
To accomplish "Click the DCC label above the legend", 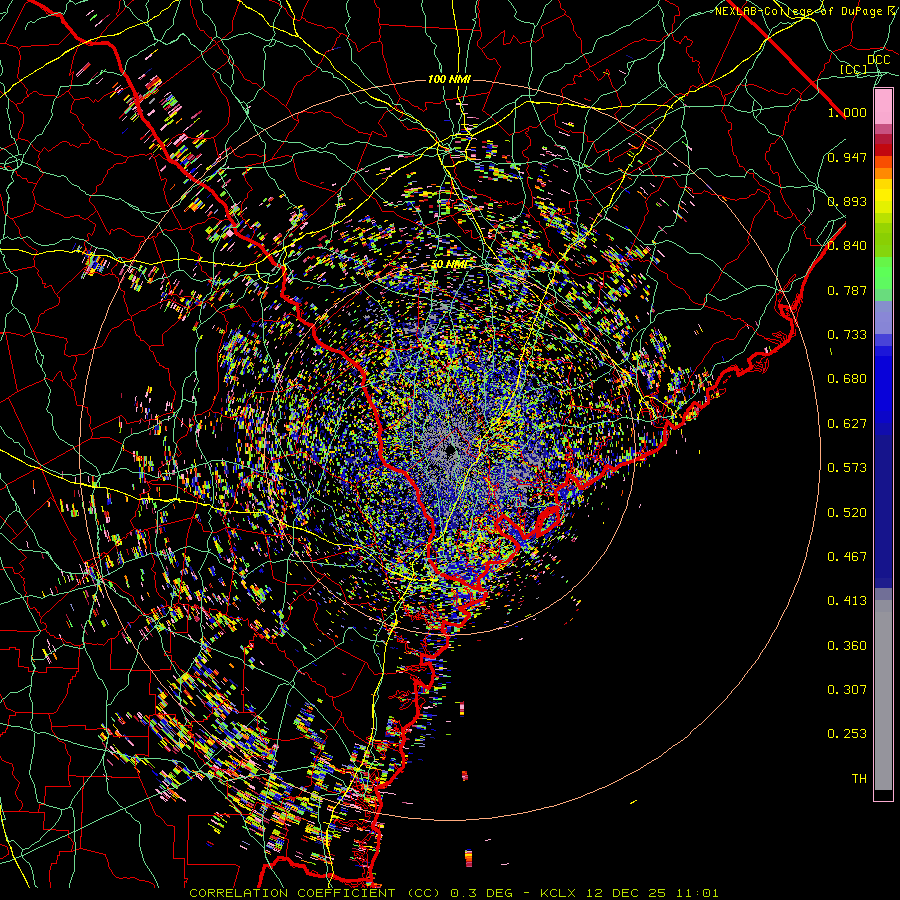I will 878,60.
